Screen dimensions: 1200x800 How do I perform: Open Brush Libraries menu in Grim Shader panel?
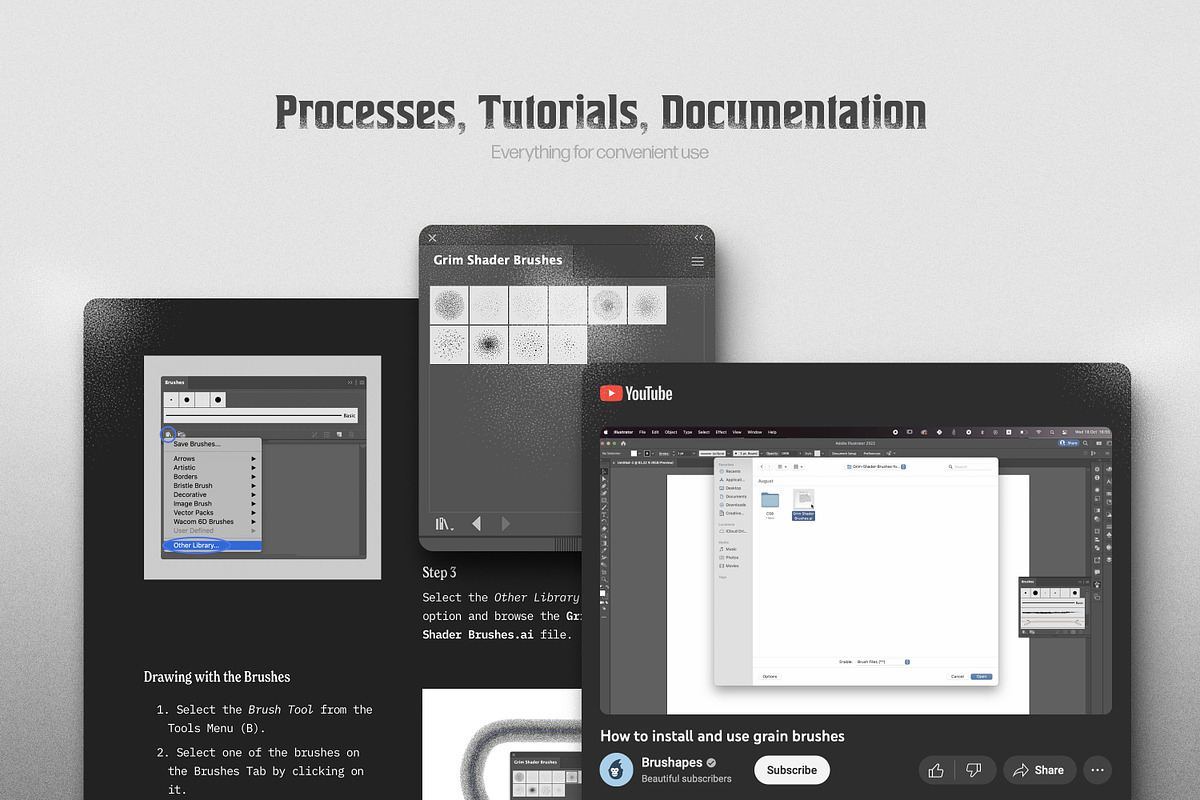[444, 524]
